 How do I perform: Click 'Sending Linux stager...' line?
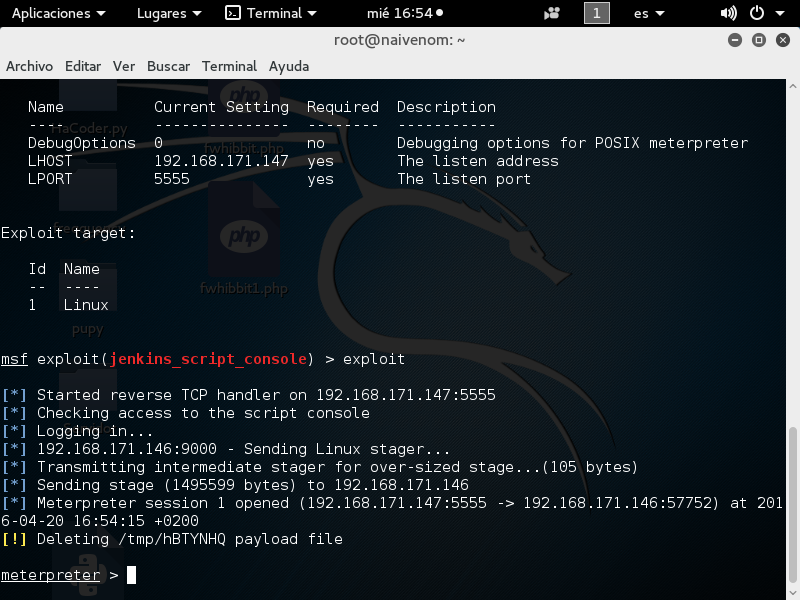pos(226,449)
